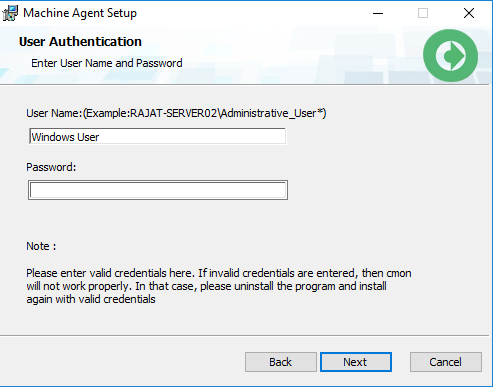This screenshot has height=390, width=494.
Task: Click the greyed-out maximize button
Action: pyautogui.click(x=423, y=13)
